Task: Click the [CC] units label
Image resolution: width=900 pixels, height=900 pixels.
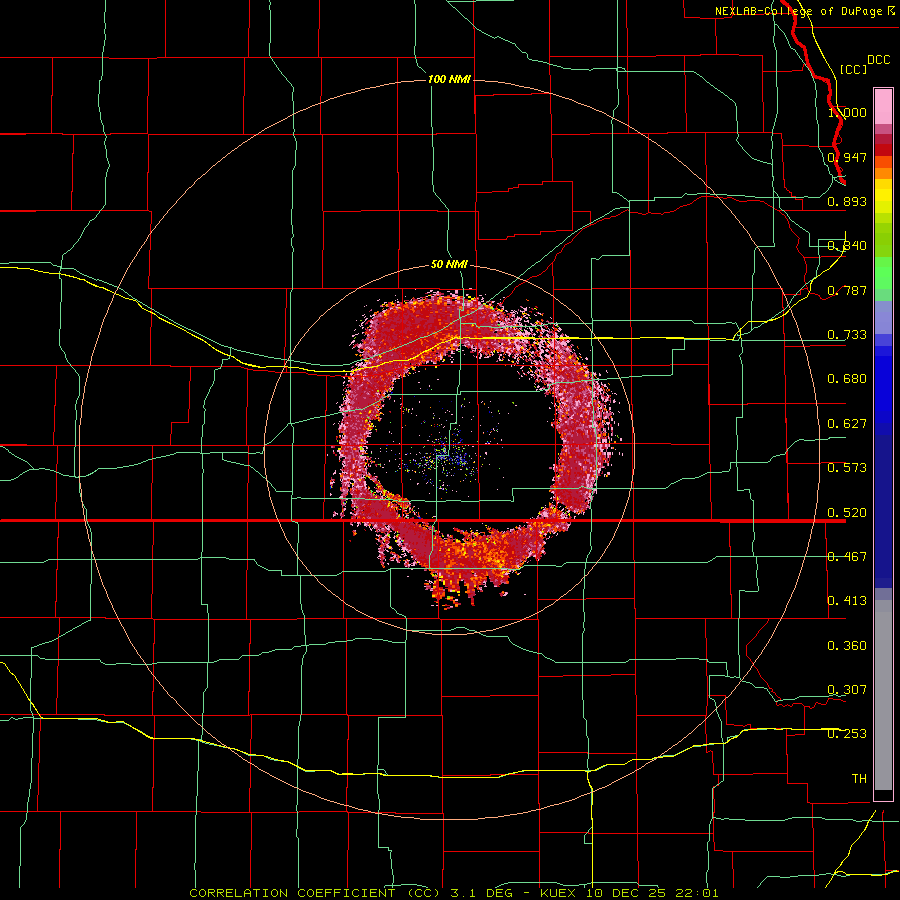Action: (x=853, y=69)
